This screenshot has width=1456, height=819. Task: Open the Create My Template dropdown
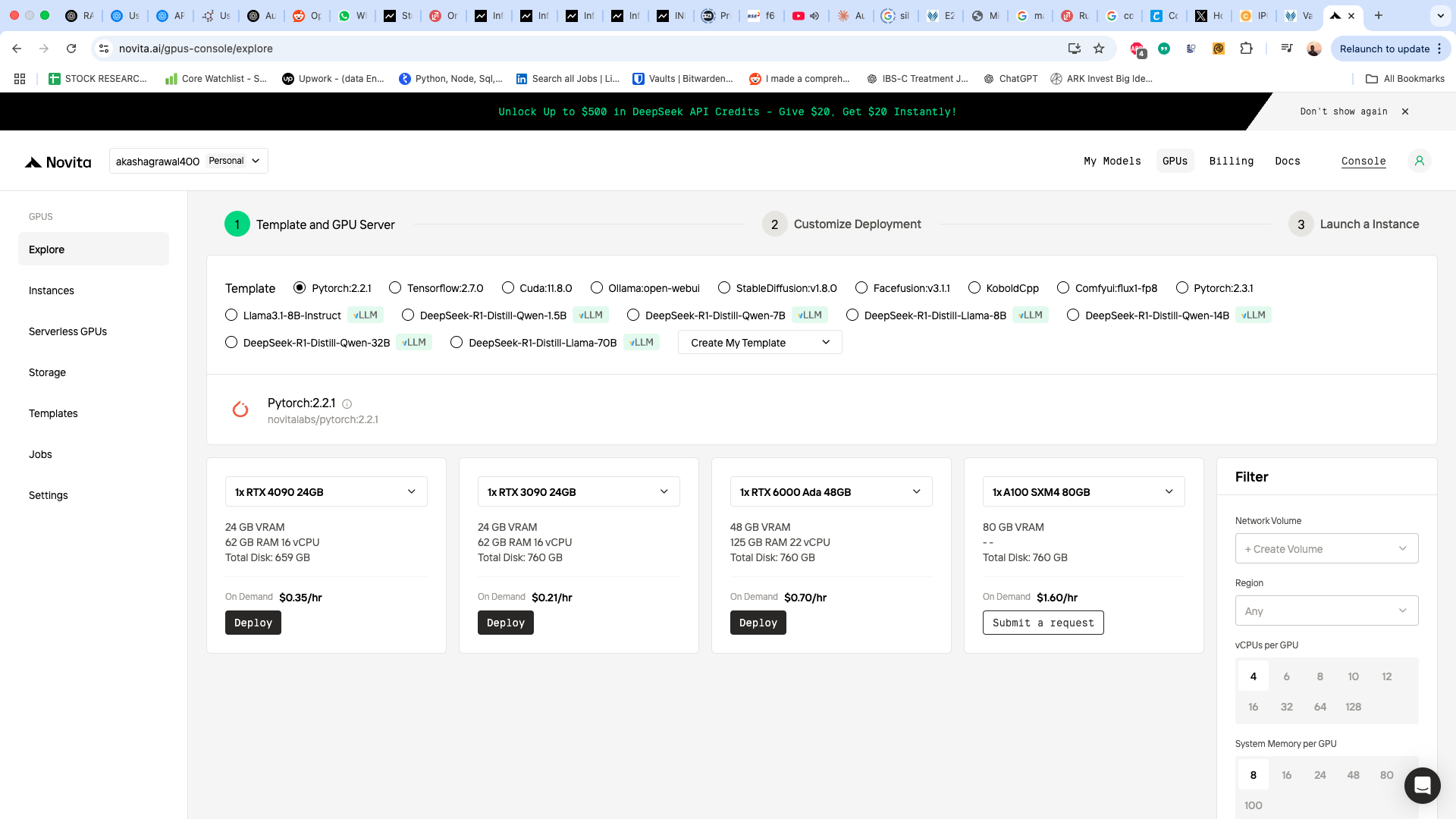click(760, 343)
